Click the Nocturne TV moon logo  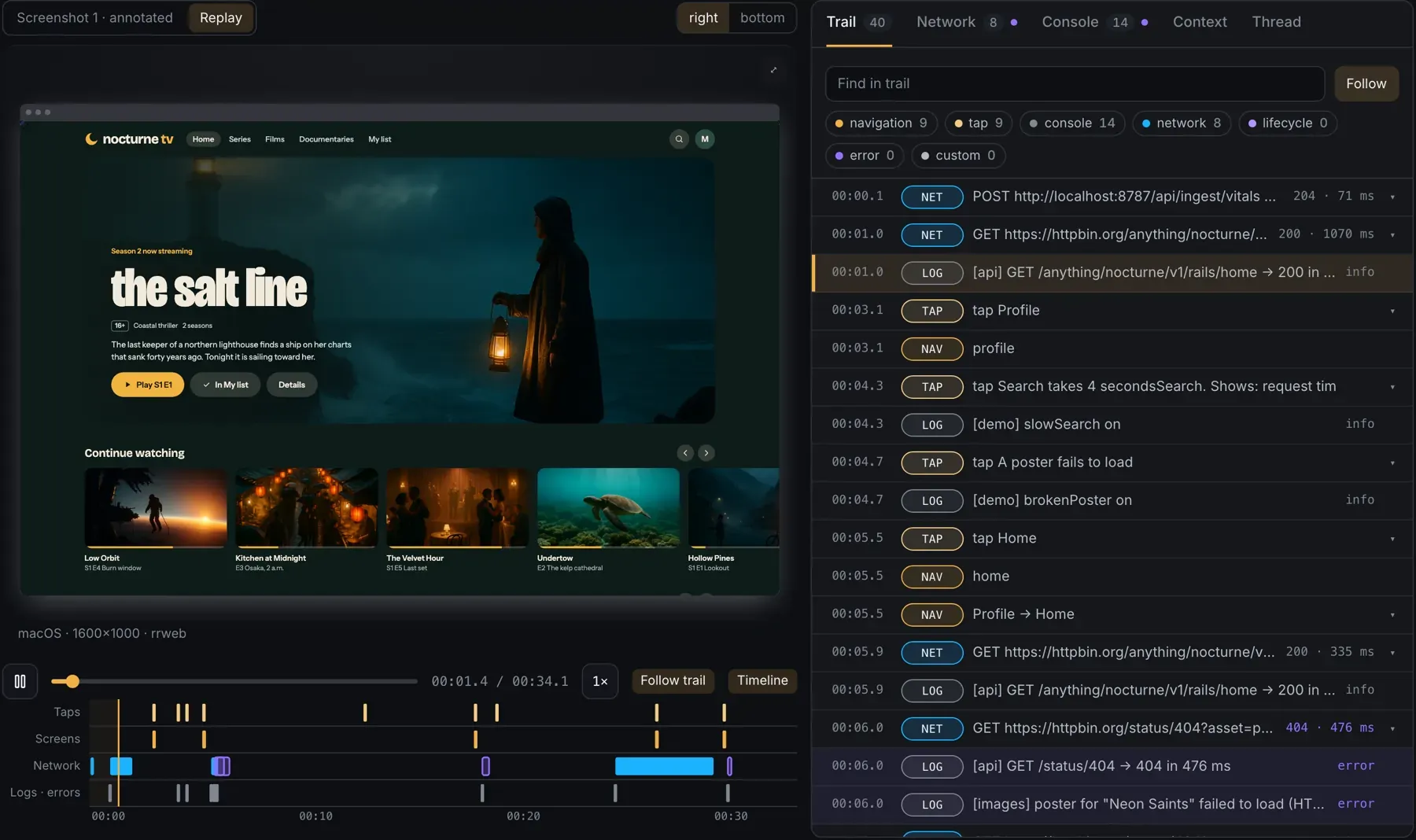(x=91, y=139)
